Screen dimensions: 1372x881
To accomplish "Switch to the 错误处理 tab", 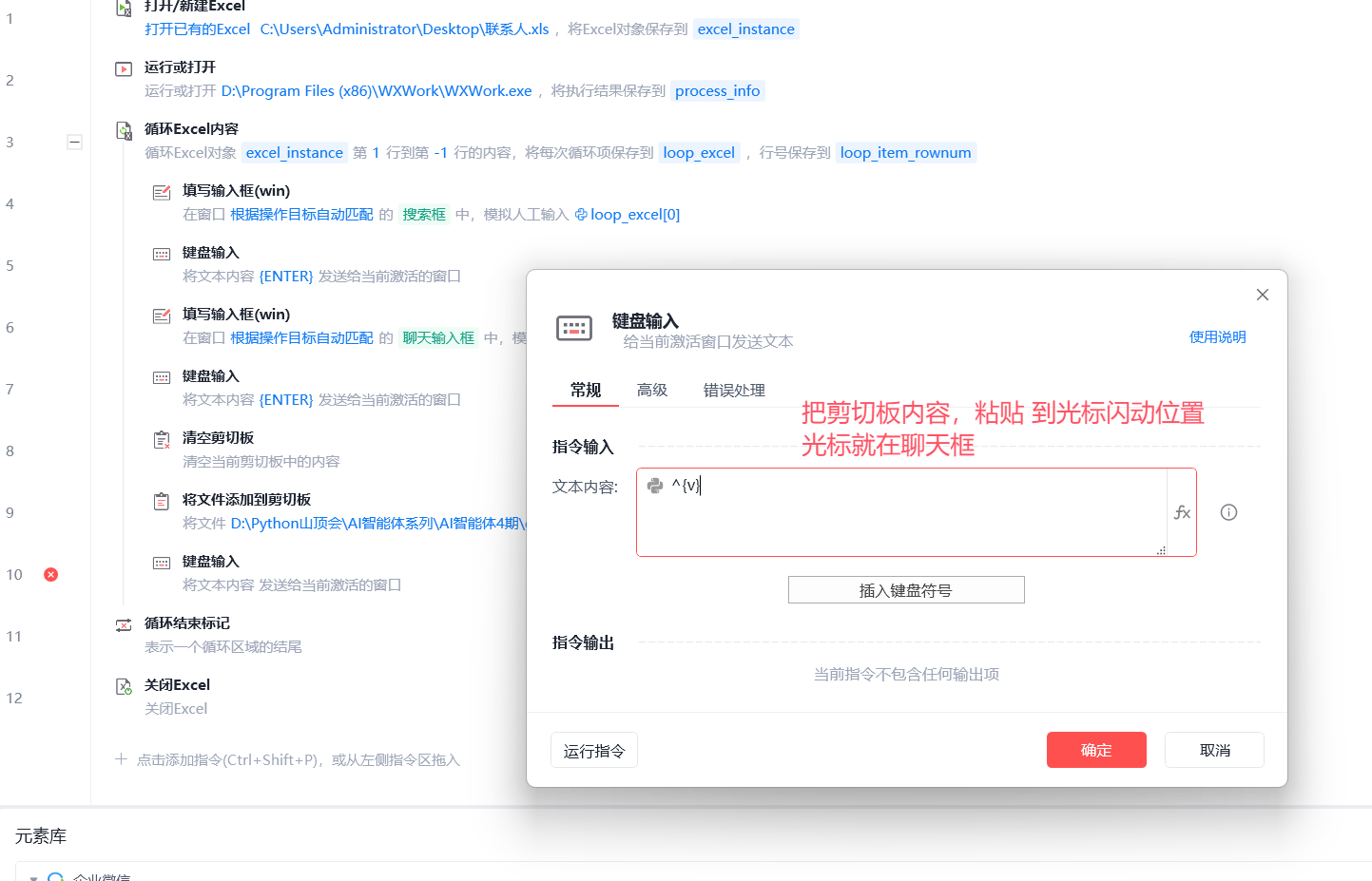I will (x=734, y=390).
